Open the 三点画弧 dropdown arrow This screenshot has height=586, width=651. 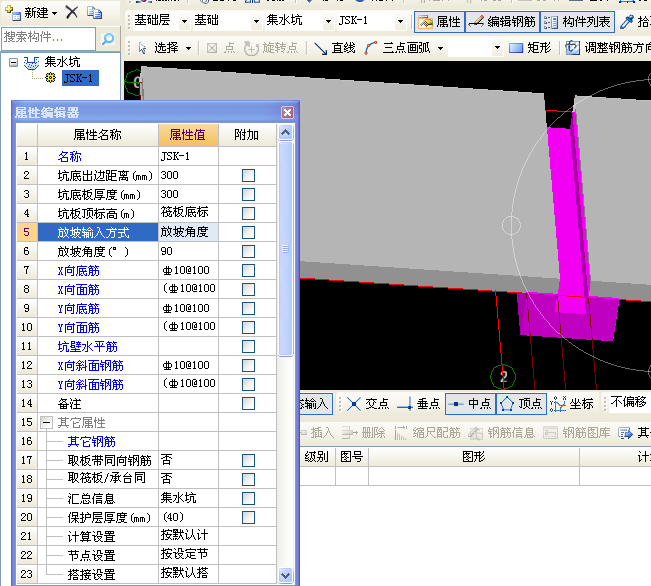click(x=441, y=49)
